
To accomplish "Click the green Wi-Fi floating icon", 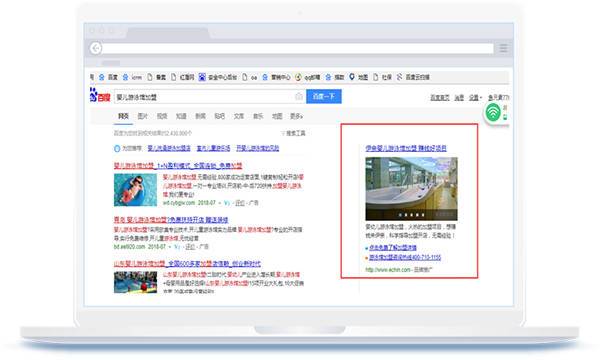I will (493, 112).
